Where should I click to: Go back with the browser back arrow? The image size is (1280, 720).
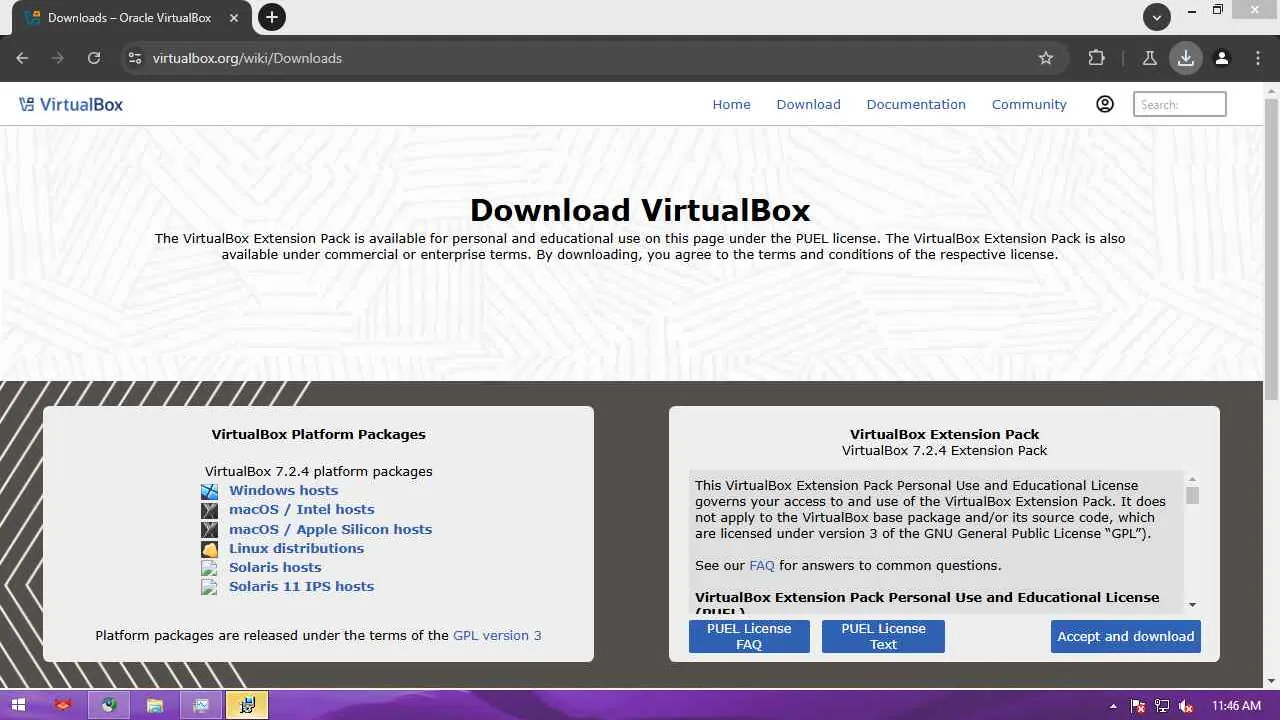[x=22, y=58]
